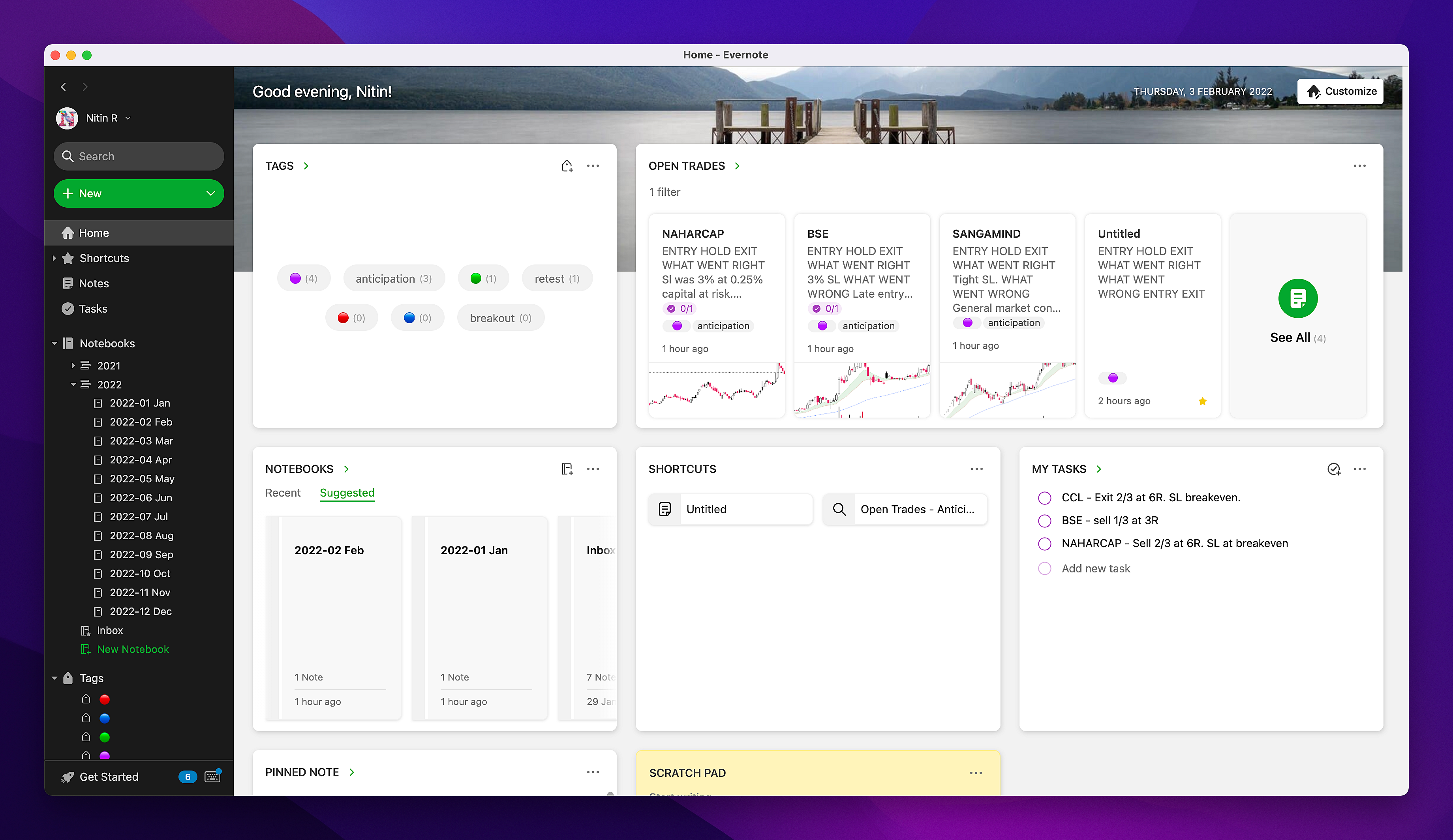The height and width of the screenshot is (840, 1453).
Task: Click the purple tag pill with count (4)
Action: pyautogui.click(x=304, y=278)
